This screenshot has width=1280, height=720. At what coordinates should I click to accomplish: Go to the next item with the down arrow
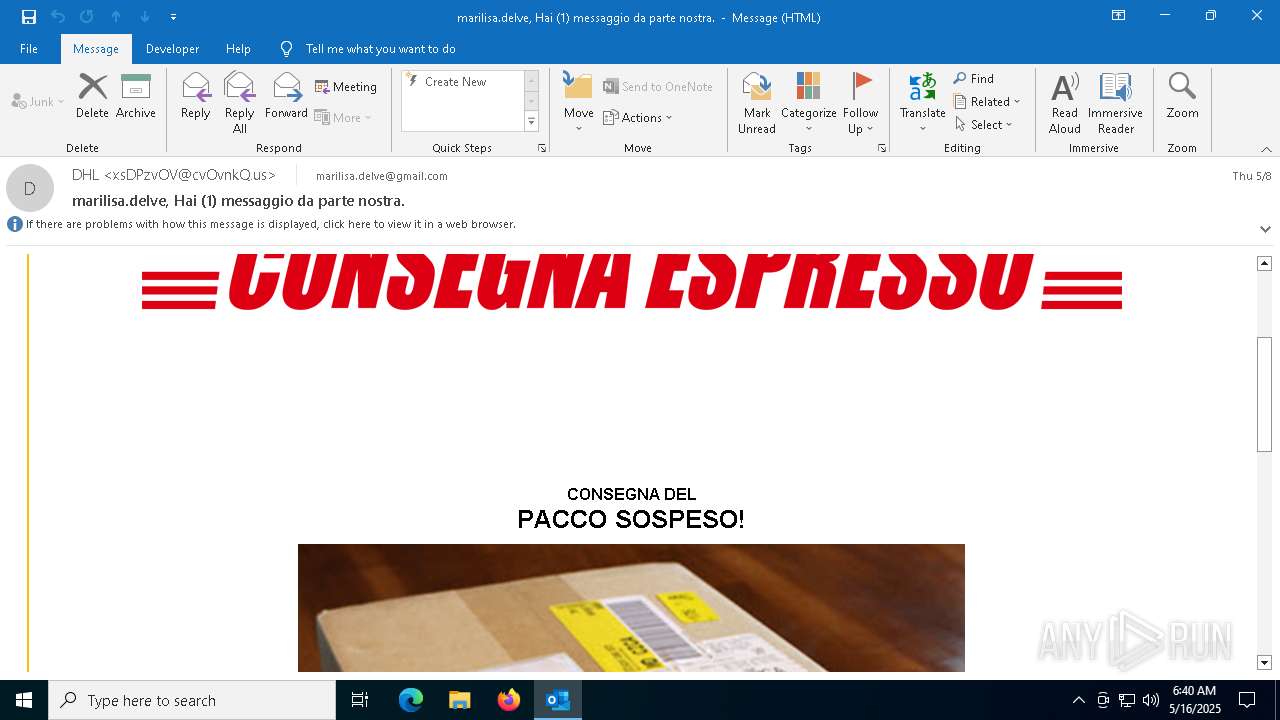point(145,17)
